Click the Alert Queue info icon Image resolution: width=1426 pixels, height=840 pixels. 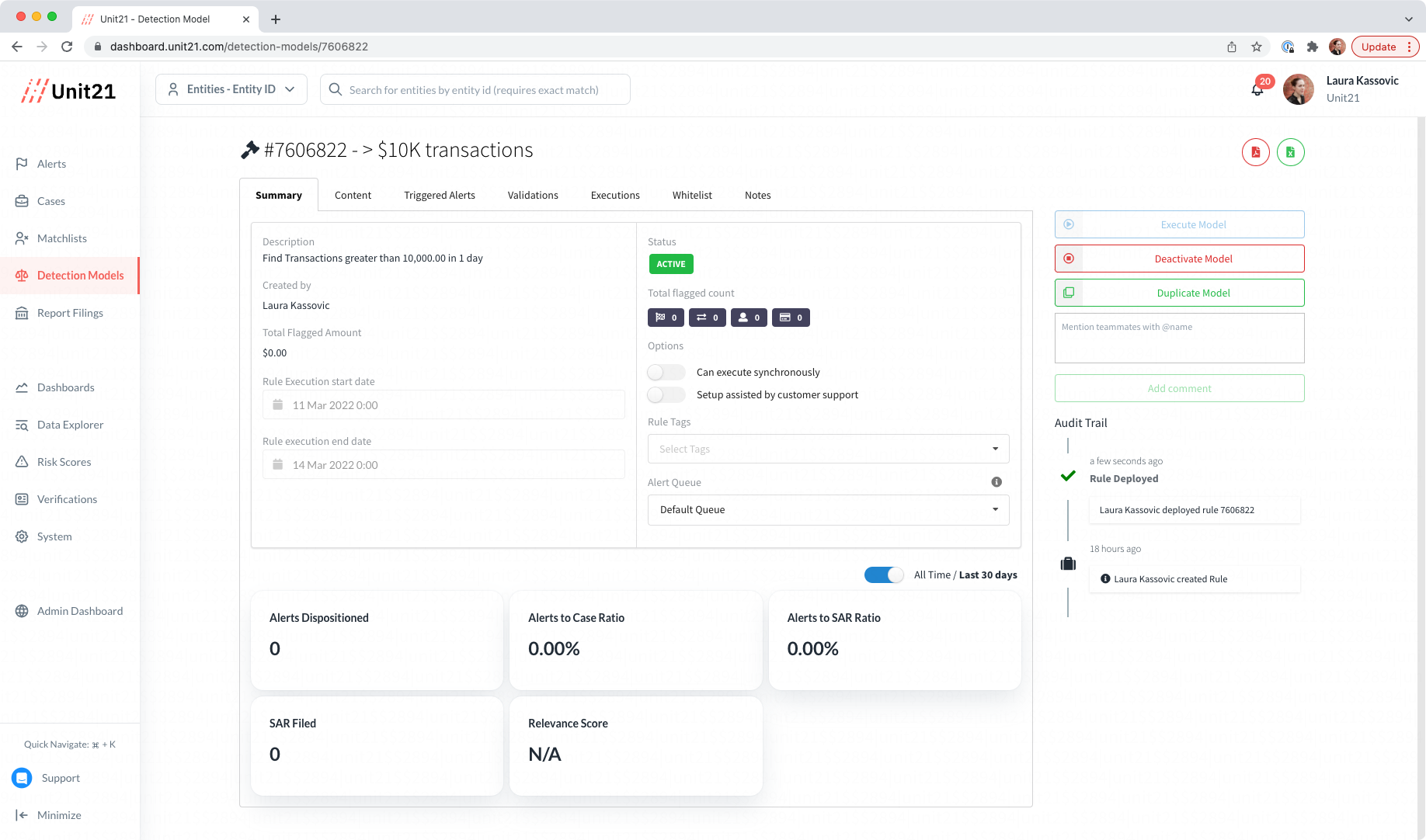(996, 482)
